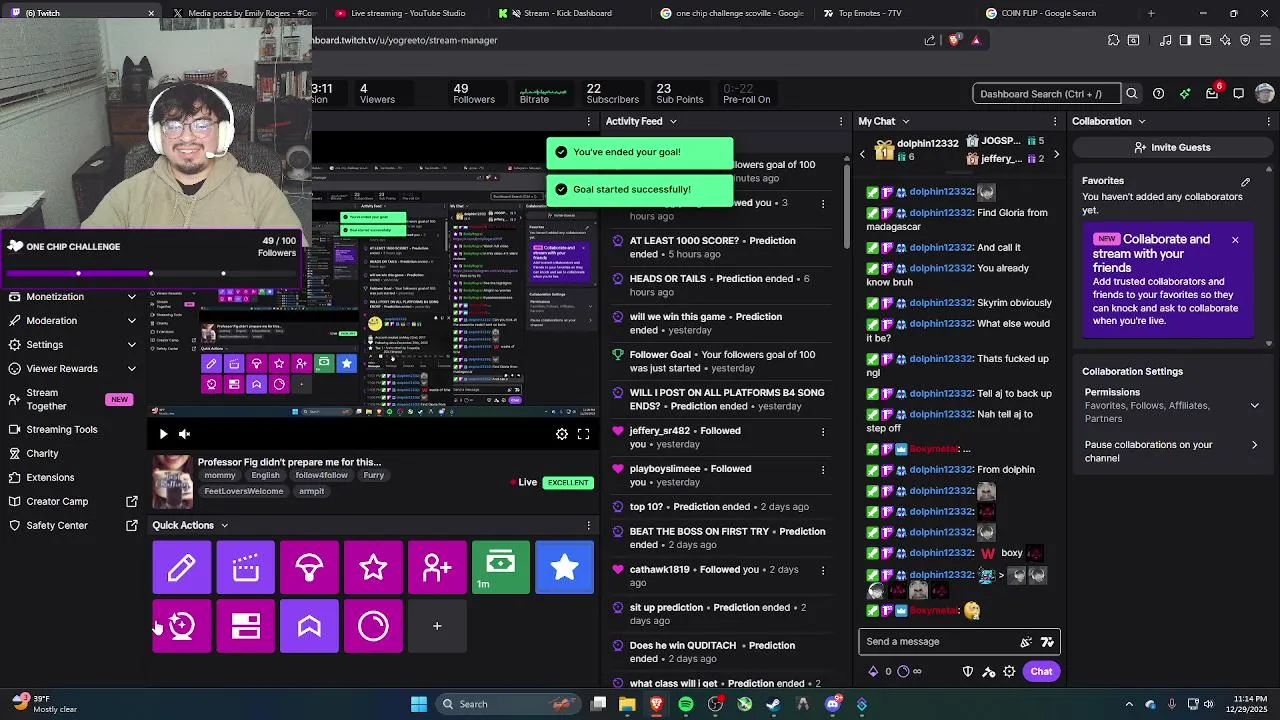The width and height of the screenshot is (1280, 720).
Task: Click the purple Chat send button
Action: (x=1041, y=672)
